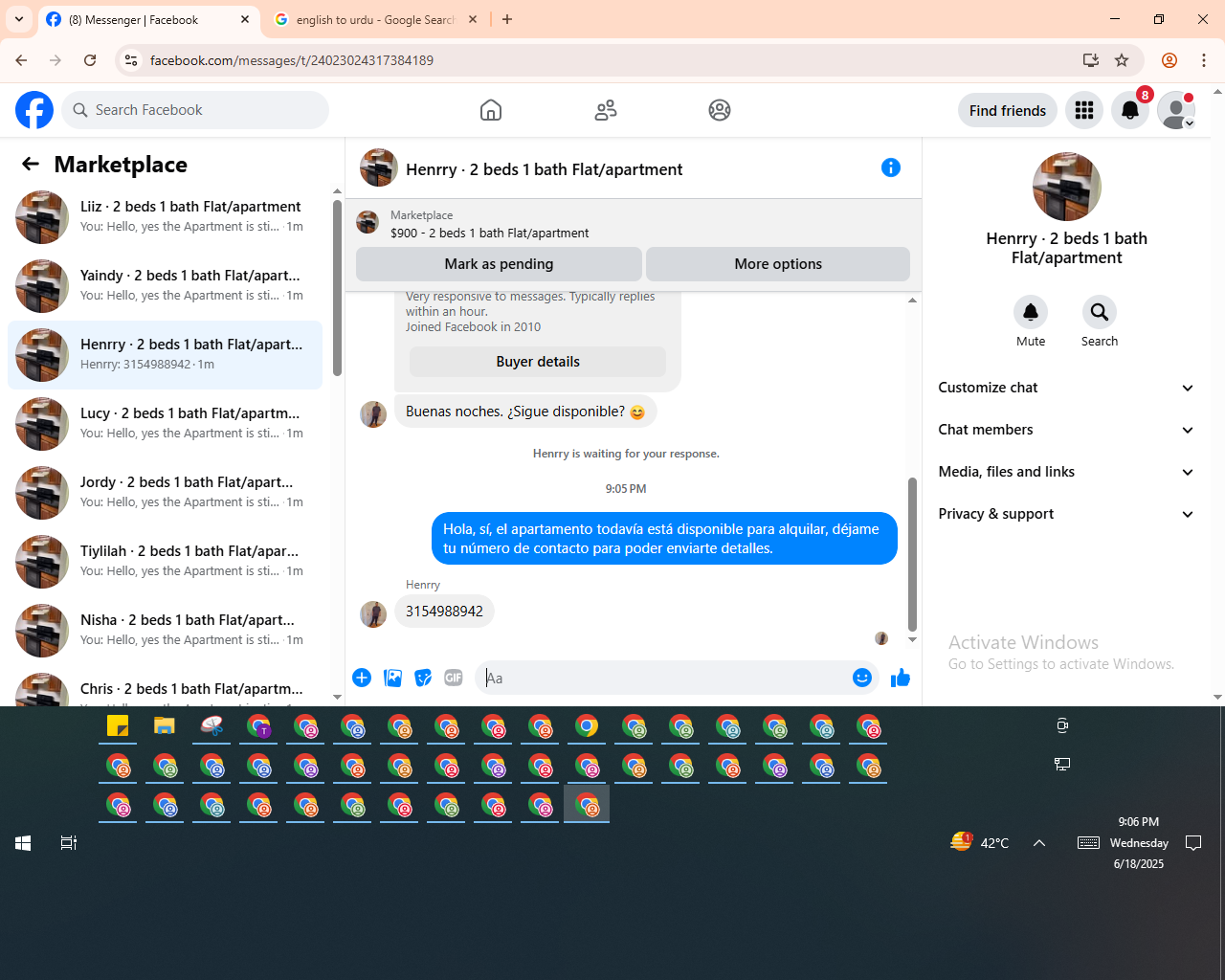Open the Jordy conversation

pos(165,493)
